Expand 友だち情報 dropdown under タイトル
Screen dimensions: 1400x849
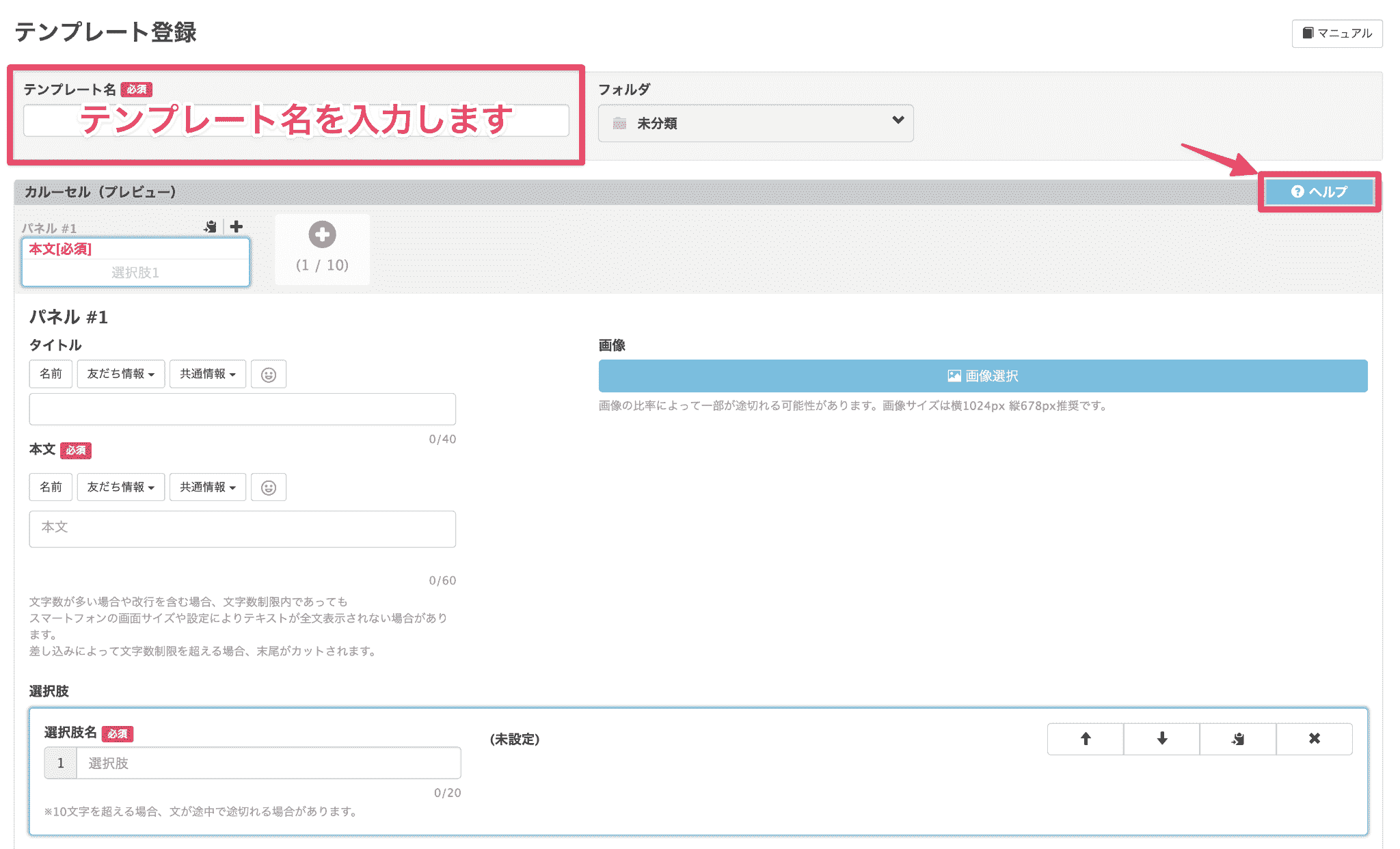120,375
